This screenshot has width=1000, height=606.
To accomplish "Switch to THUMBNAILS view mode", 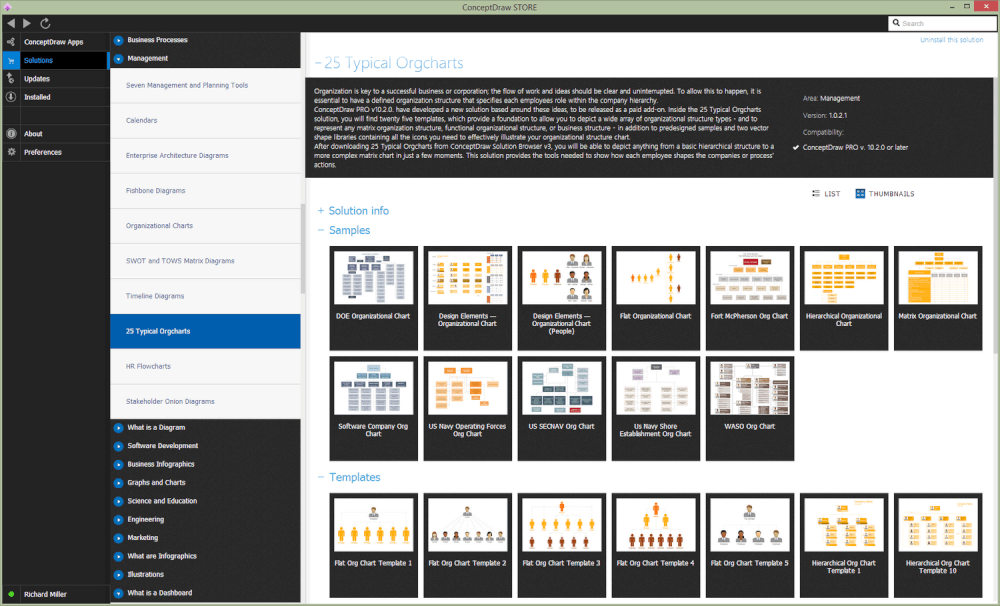I will point(885,194).
